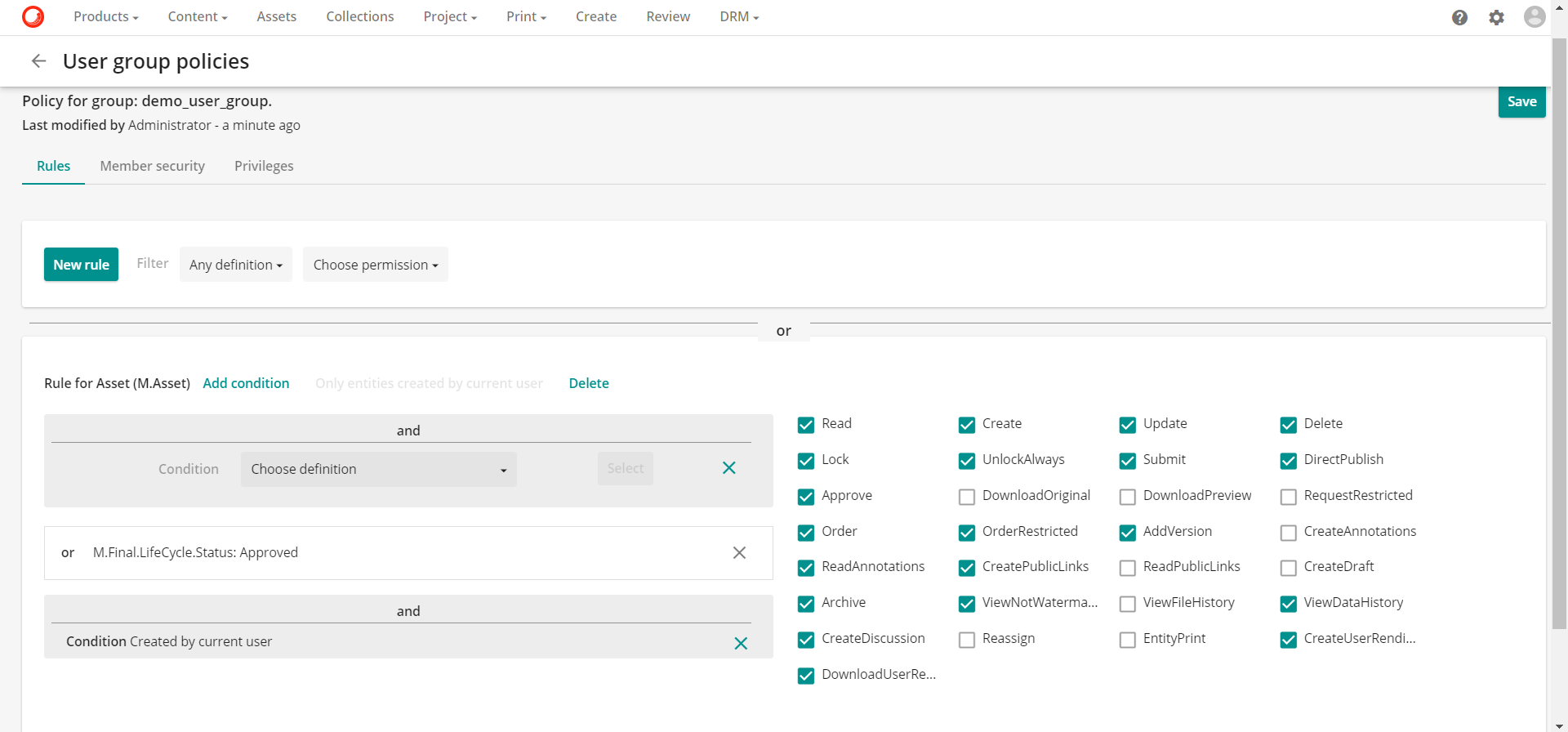Open Review in the top menu
Screen dimensions: 1568x732
(668, 16)
